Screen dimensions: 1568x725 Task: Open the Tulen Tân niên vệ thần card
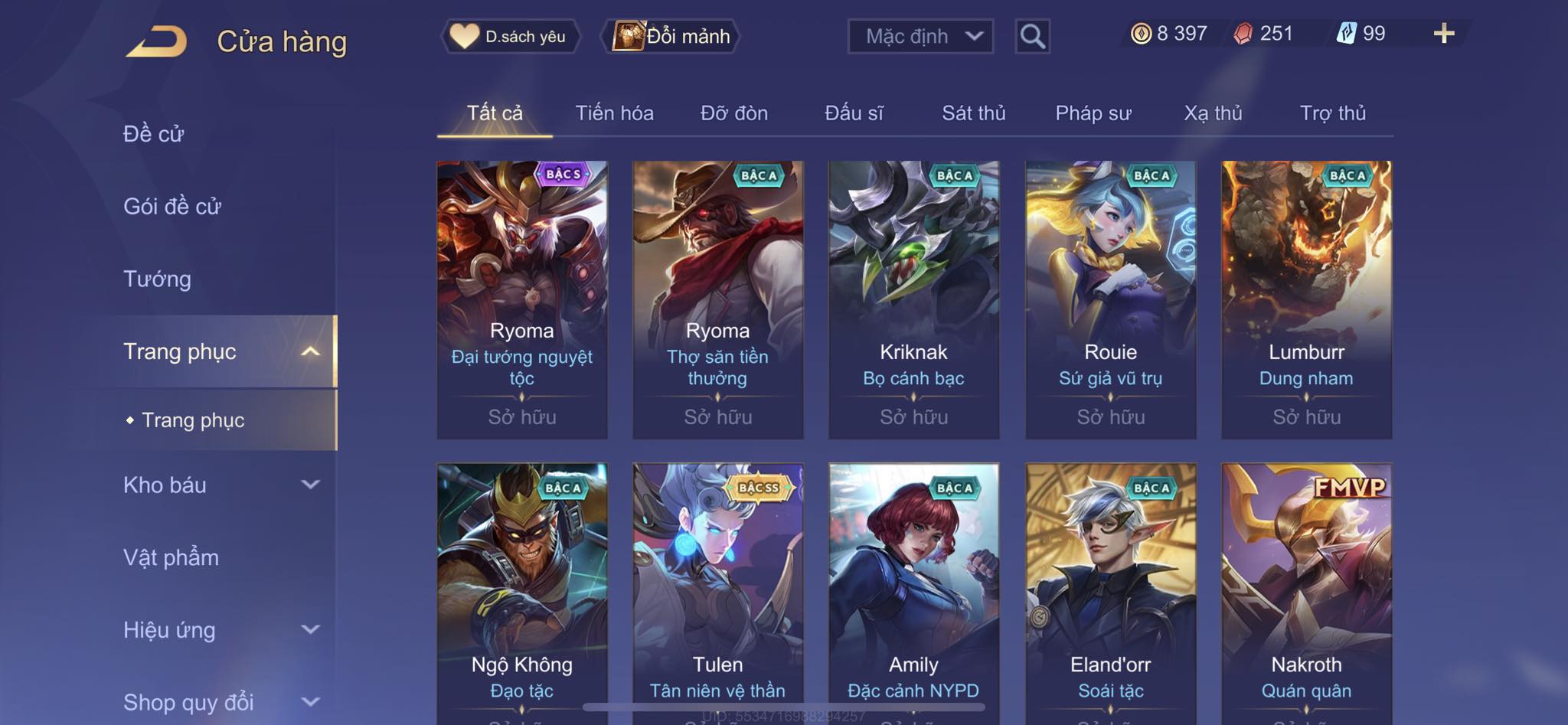[x=718, y=593]
